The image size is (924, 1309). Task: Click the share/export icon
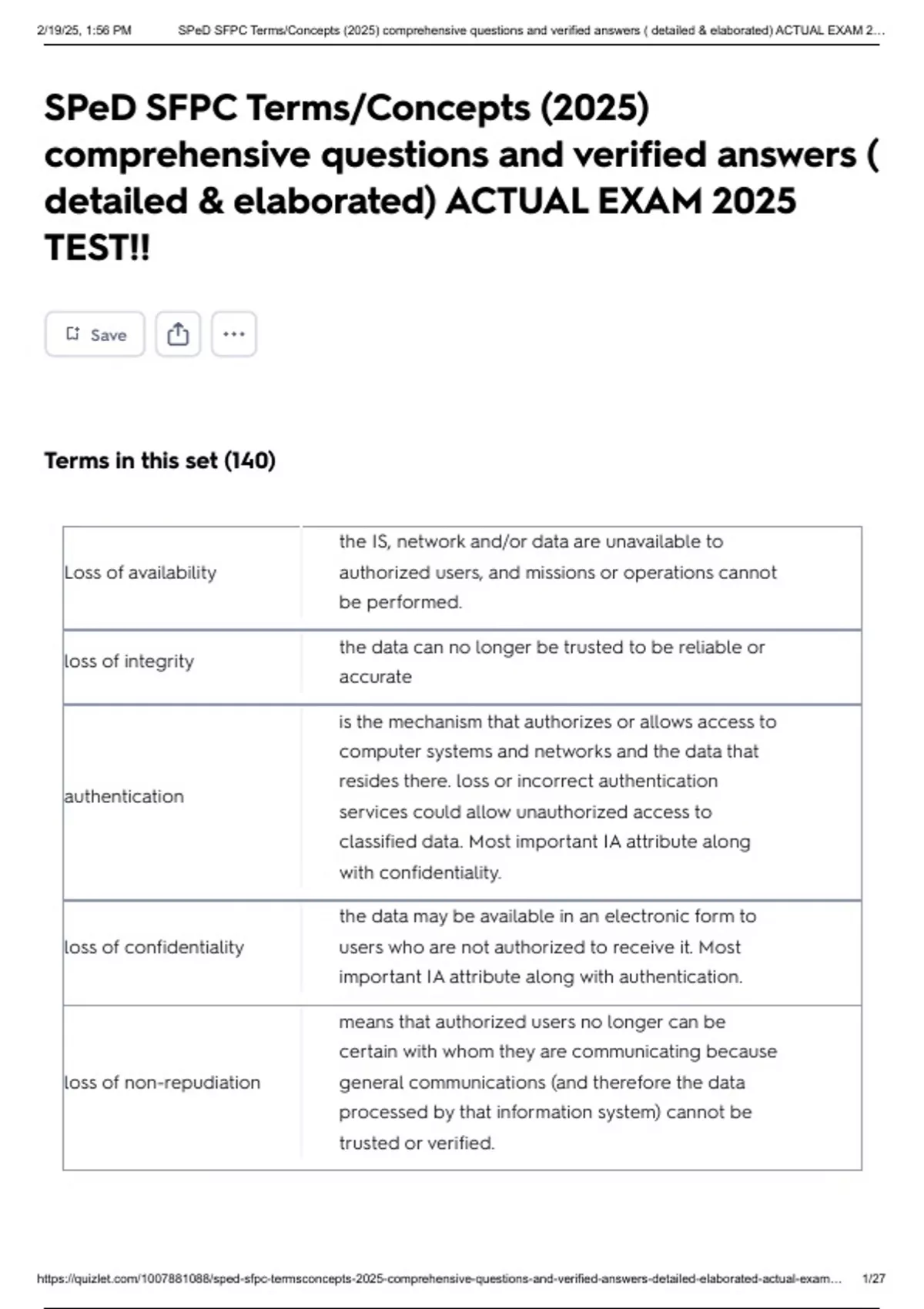pyautogui.click(x=179, y=333)
